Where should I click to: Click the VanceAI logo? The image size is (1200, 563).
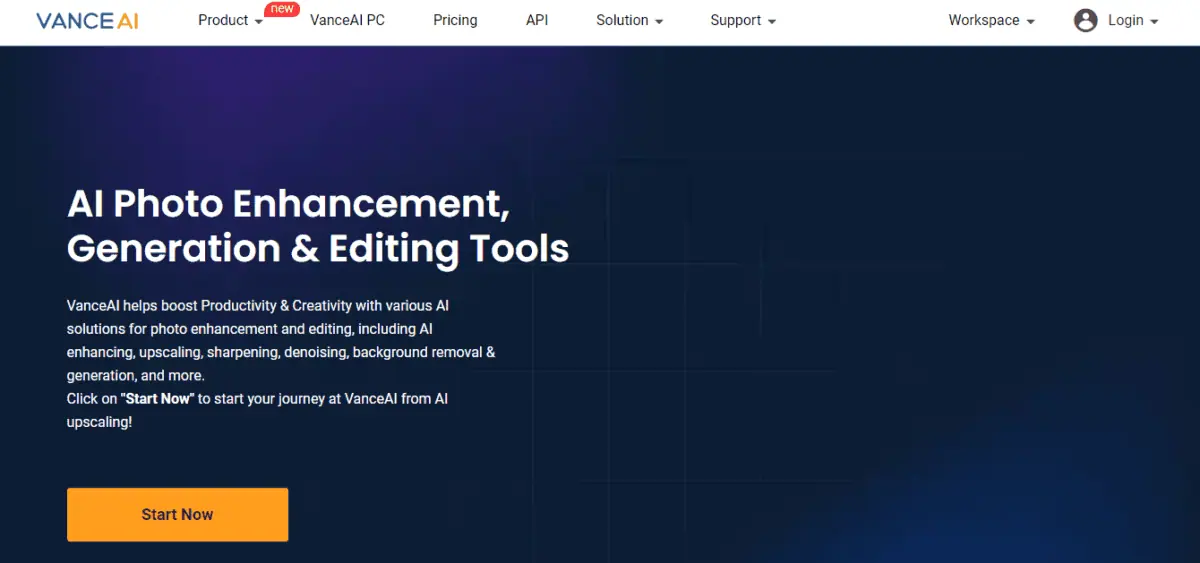point(87,21)
